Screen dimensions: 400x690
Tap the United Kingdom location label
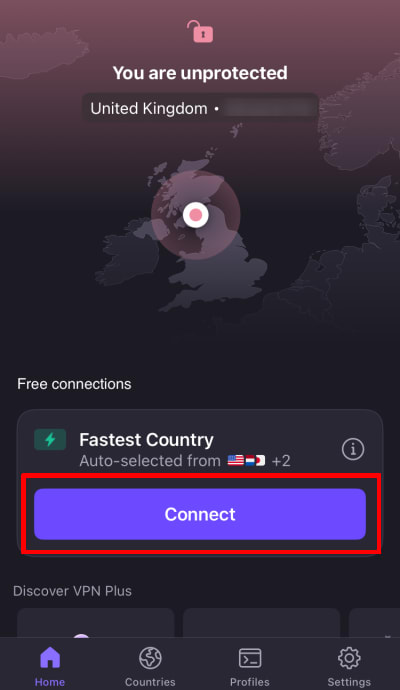149,108
